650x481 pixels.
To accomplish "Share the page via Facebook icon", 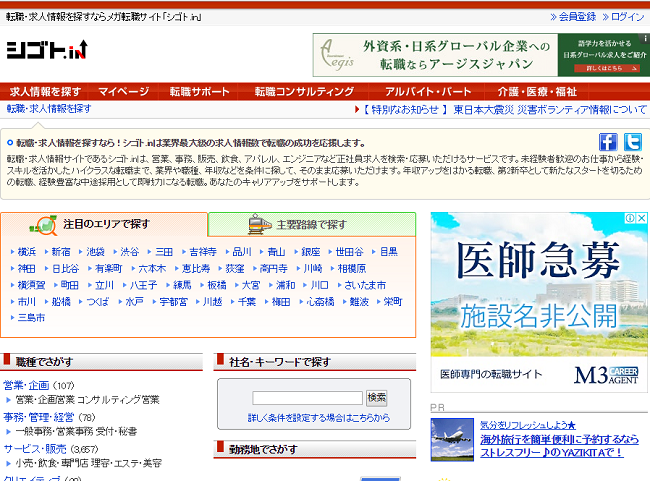I will tap(608, 142).
